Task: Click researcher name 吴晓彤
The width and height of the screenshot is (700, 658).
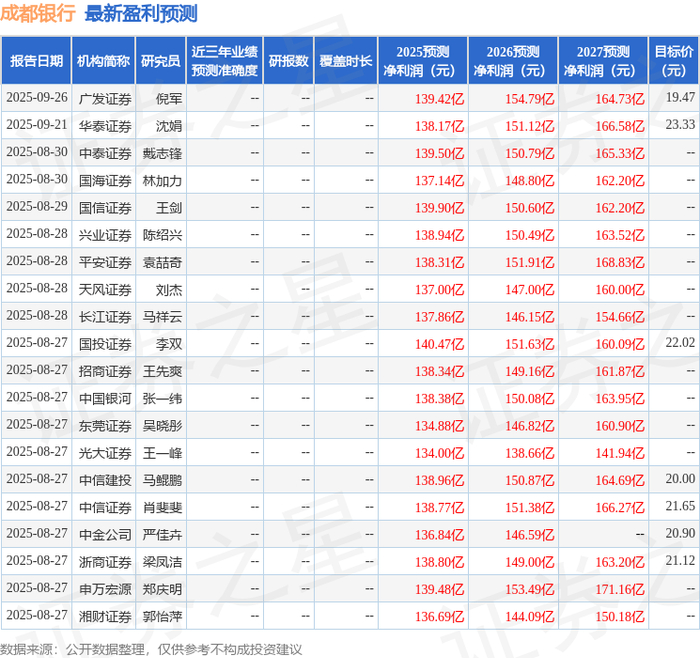Action: coord(162,425)
